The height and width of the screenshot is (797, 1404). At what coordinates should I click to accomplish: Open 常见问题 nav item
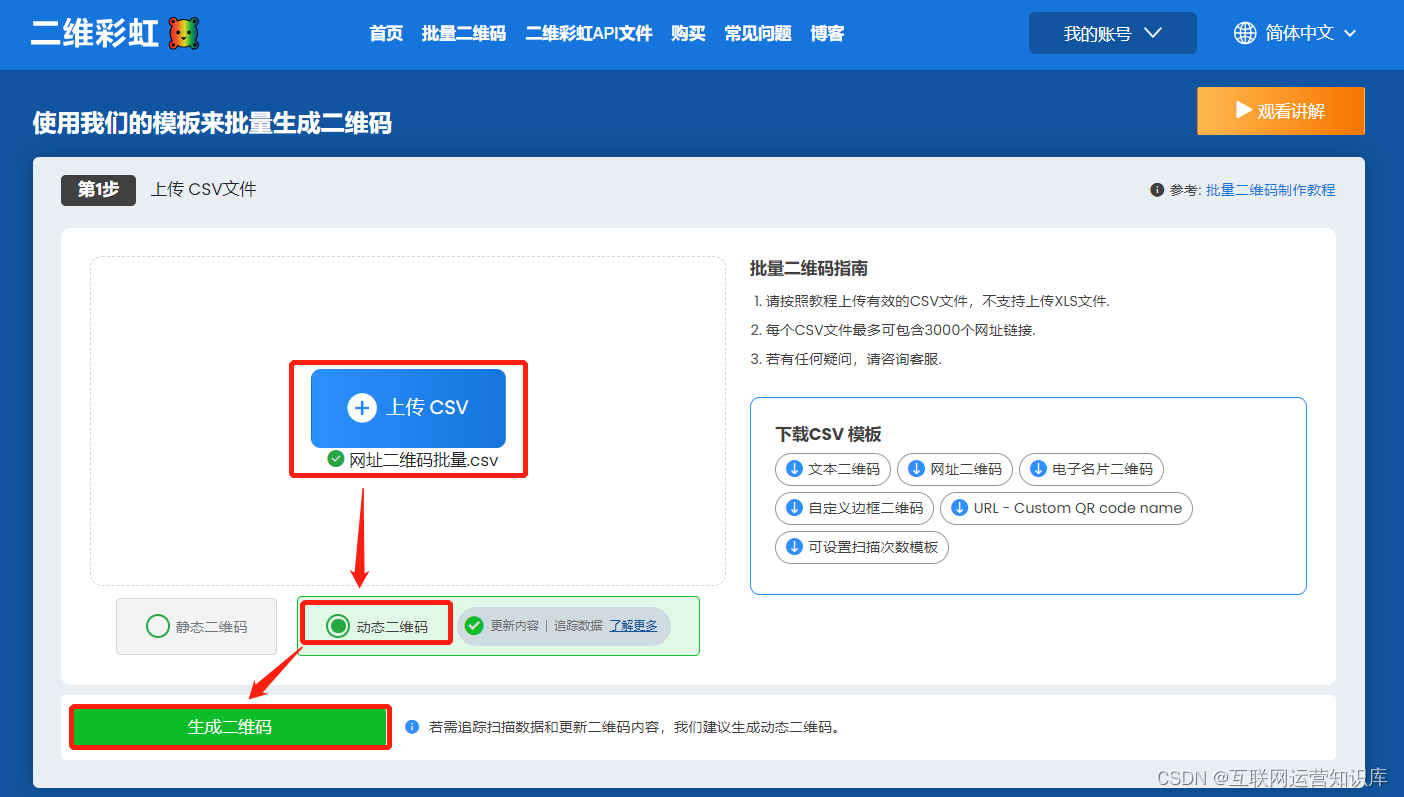tap(758, 34)
